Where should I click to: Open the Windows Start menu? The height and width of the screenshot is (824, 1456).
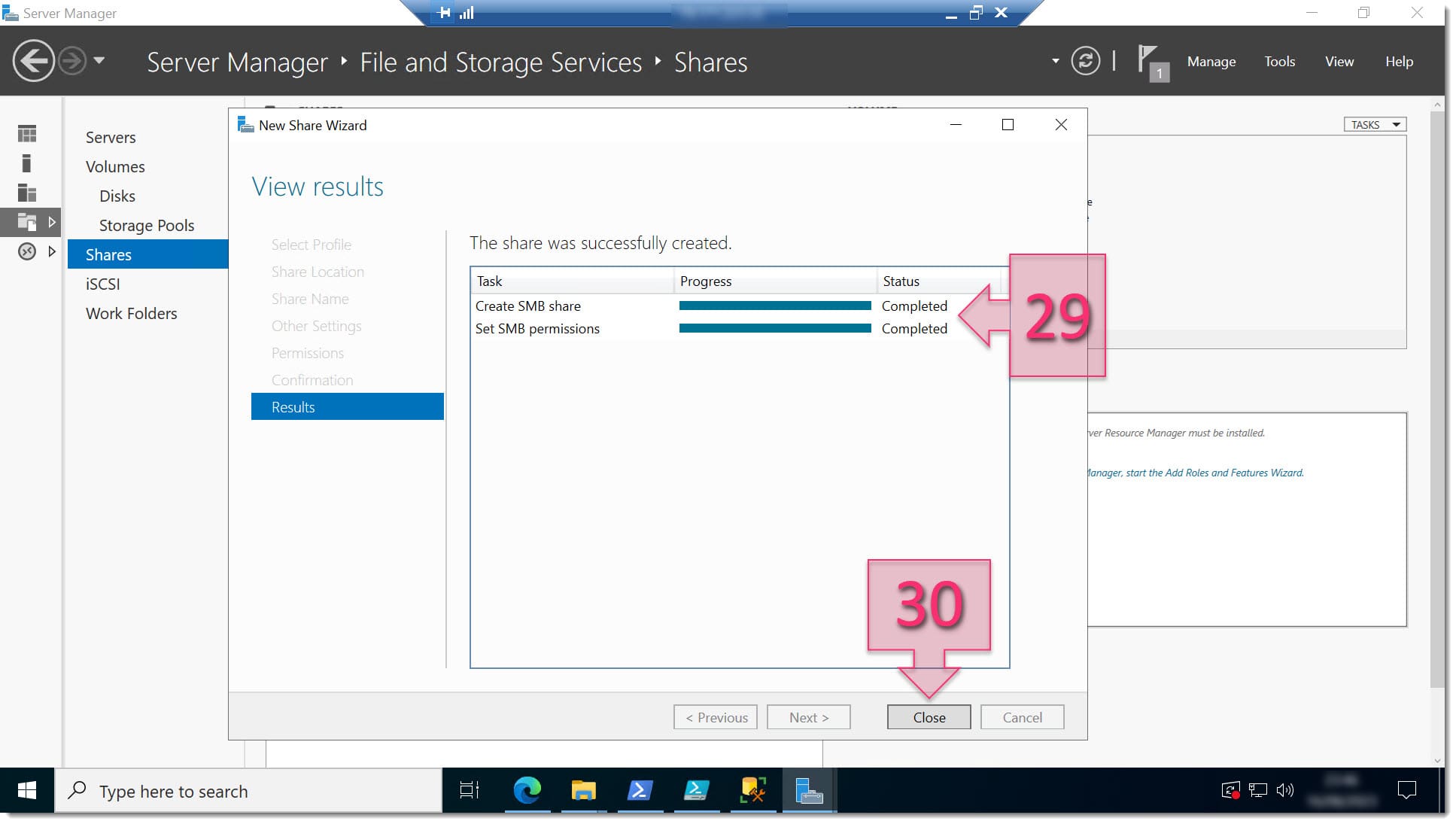27,790
